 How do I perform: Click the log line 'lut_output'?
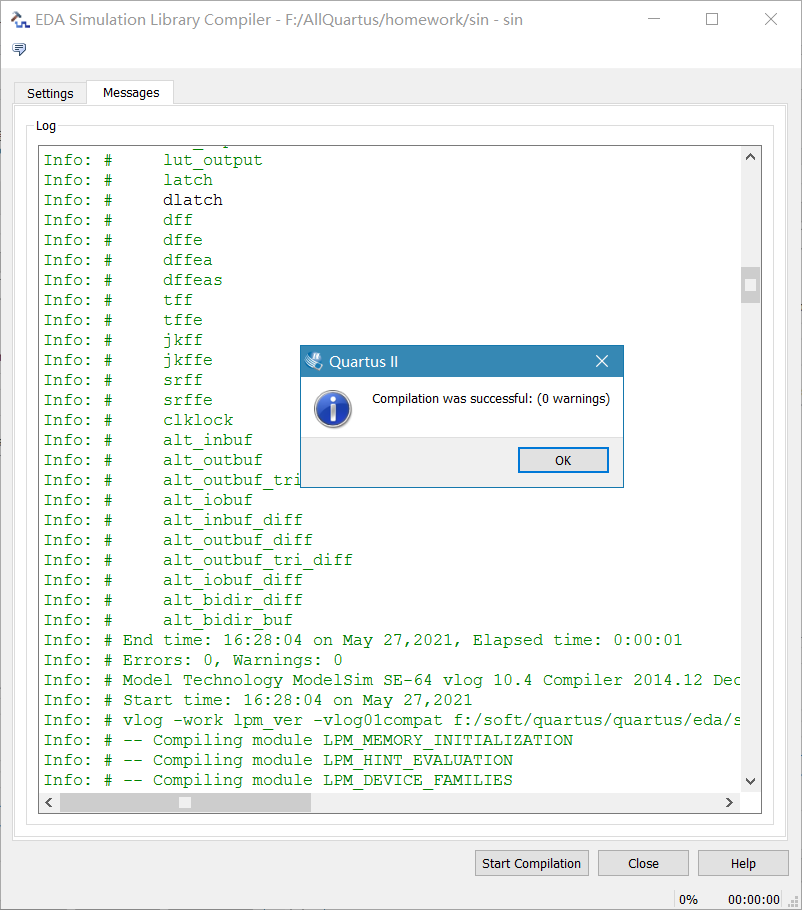tap(212, 160)
